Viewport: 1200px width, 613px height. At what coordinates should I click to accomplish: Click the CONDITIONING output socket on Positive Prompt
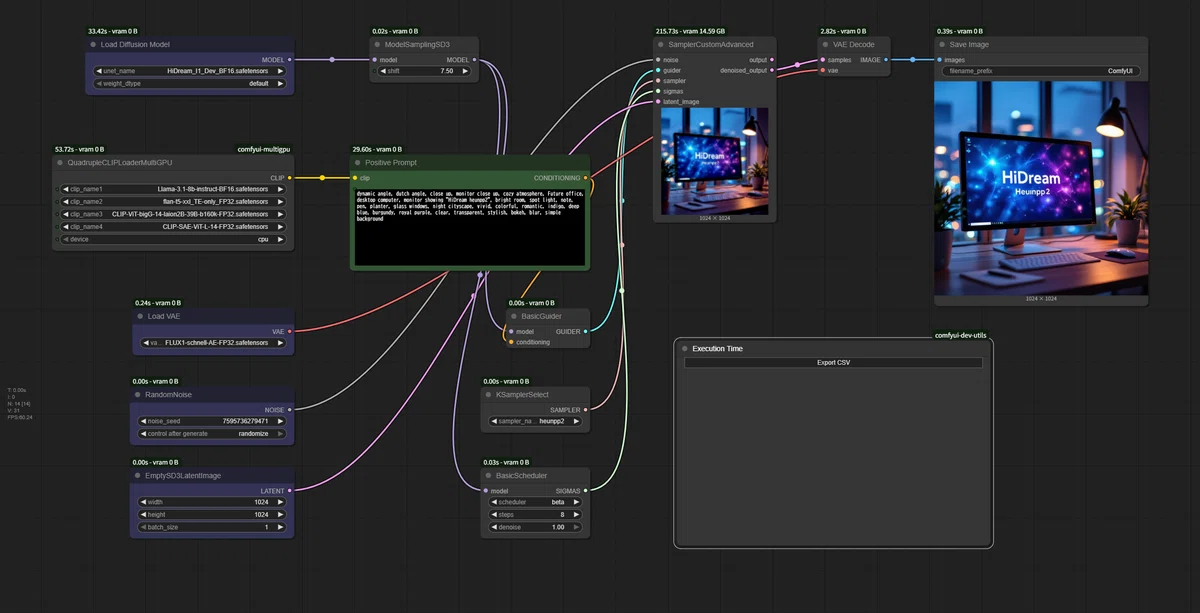pos(585,178)
